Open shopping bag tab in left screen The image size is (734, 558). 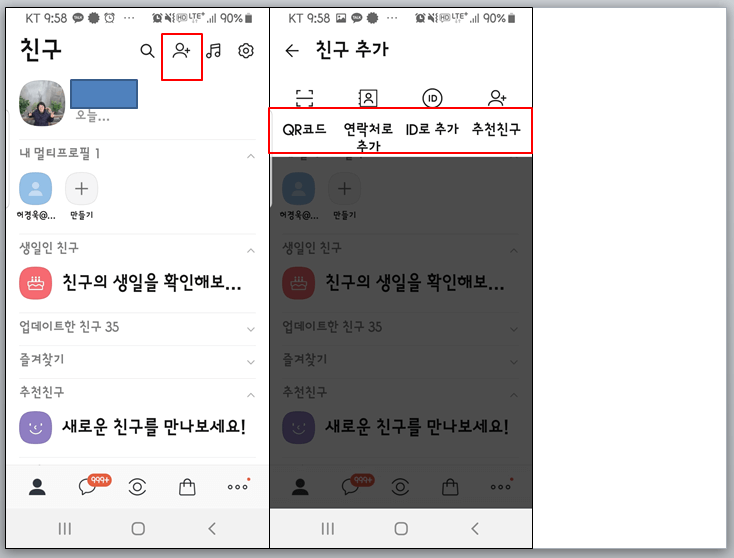[187, 487]
